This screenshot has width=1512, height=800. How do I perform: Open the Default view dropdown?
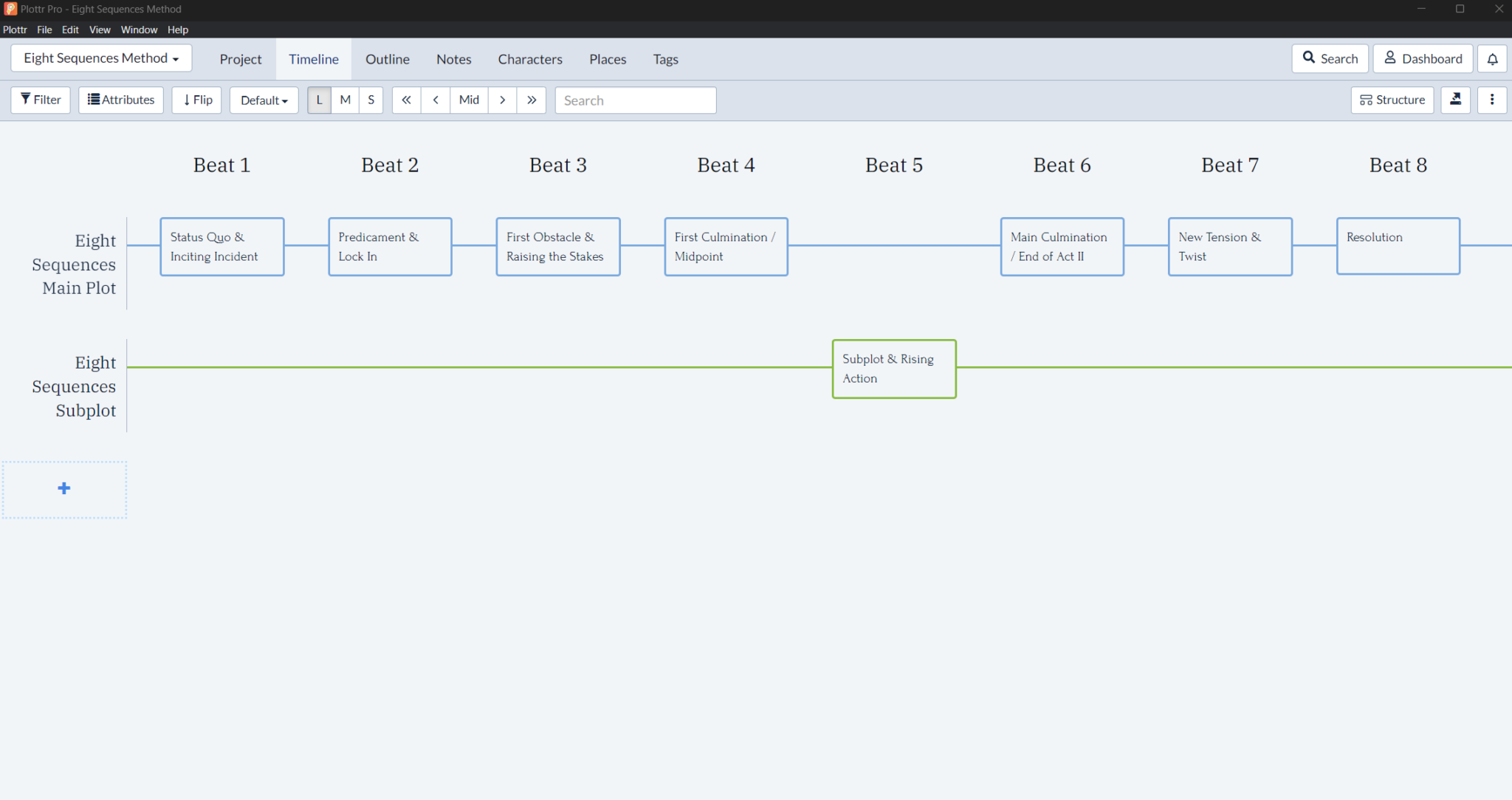pos(264,100)
